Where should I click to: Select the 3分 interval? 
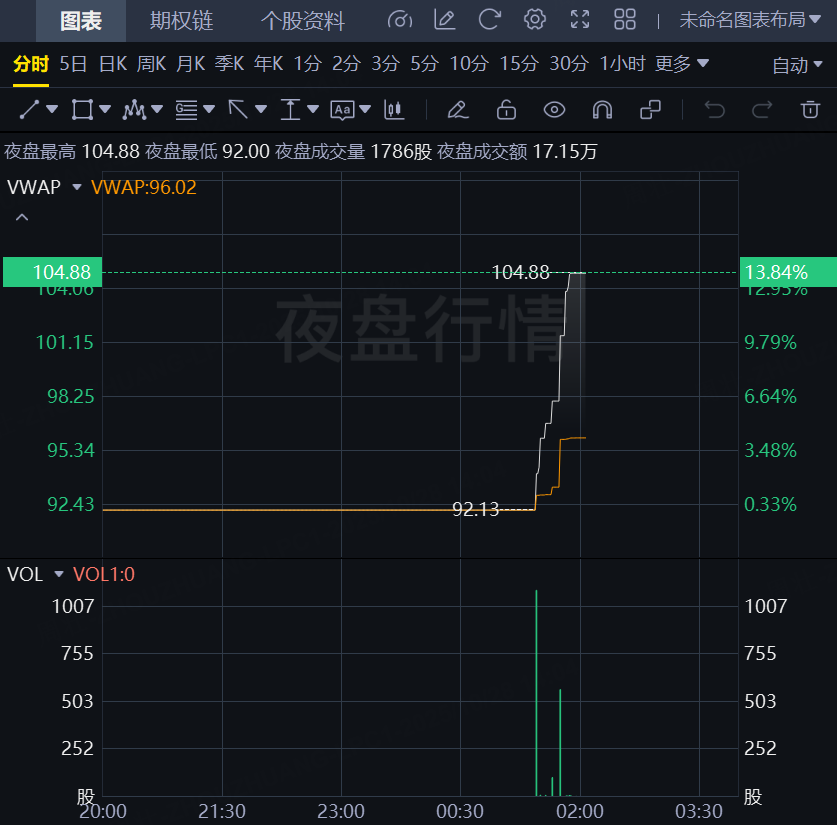tap(385, 64)
